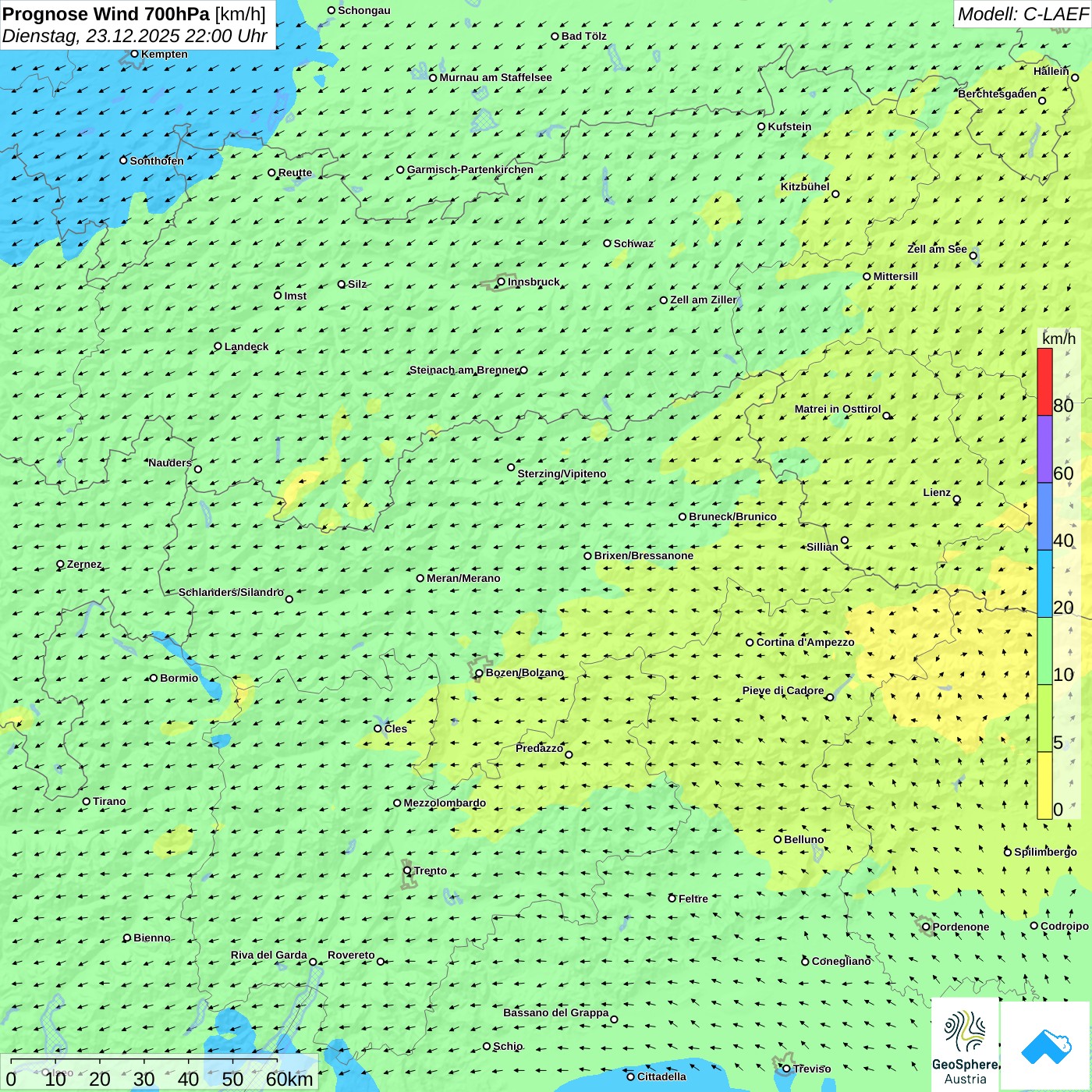
Task: Click the Zell am See place label
Action: [x=937, y=249]
